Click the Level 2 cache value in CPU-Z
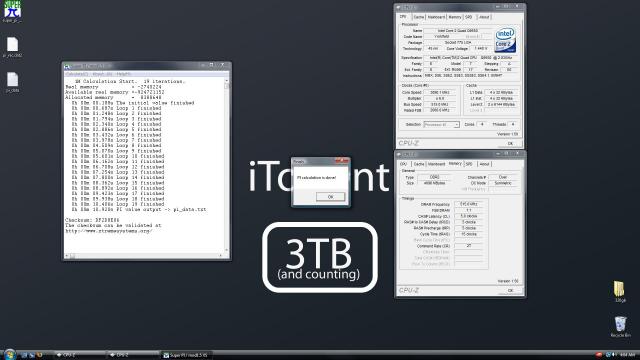Viewport: 640px width, 360px height. [502, 104]
